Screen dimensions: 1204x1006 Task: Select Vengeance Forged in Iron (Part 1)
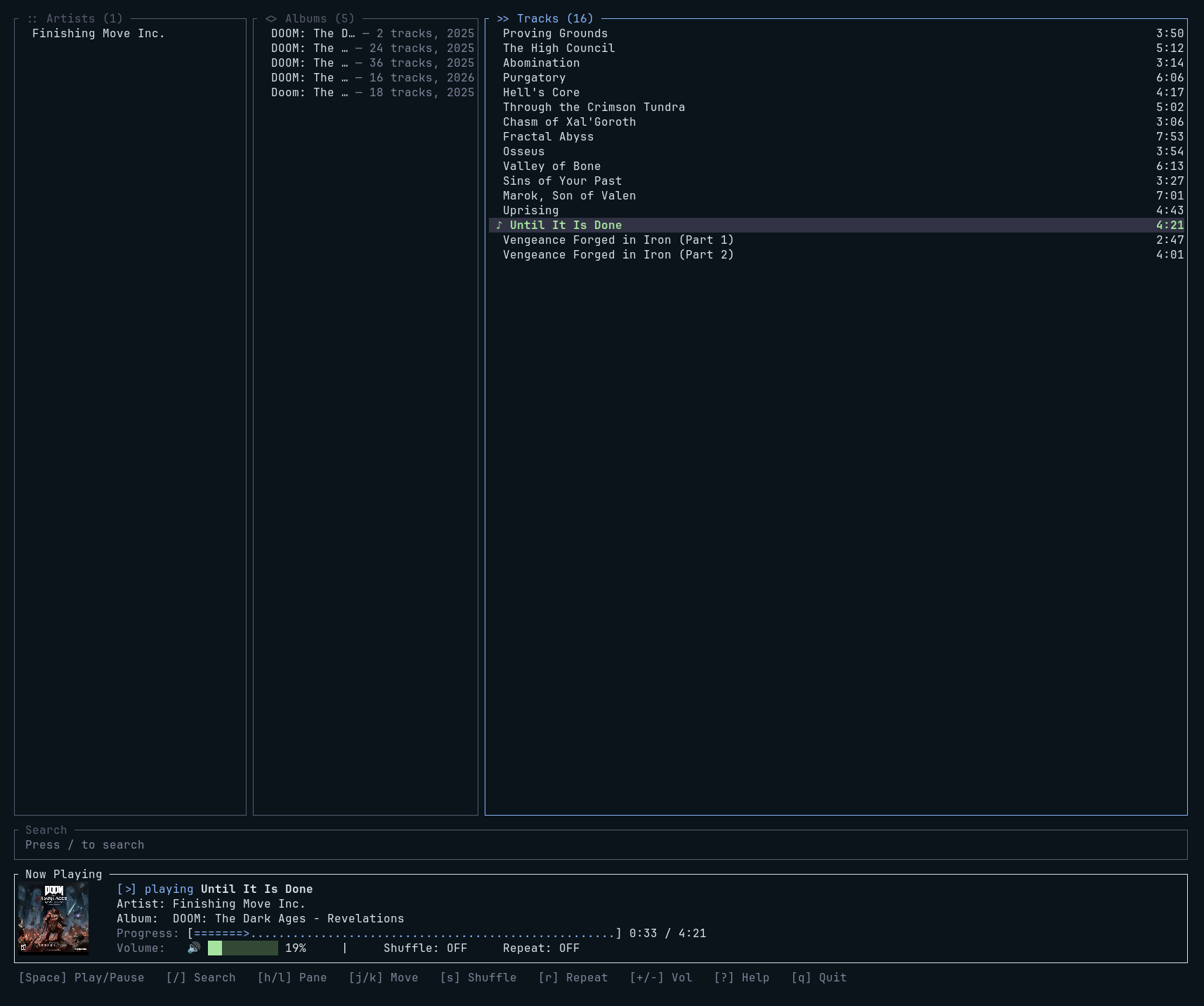pyautogui.click(x=837, y=240)
